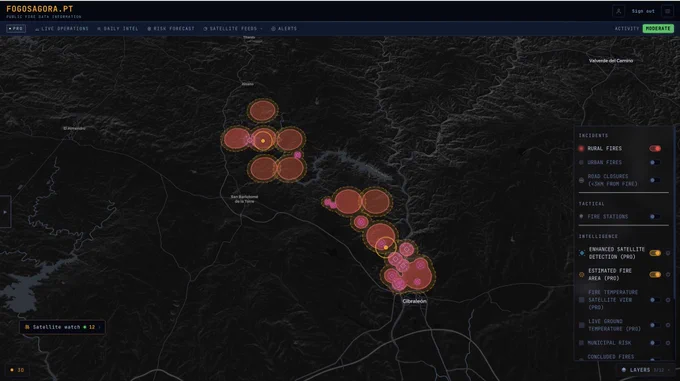Screen dimensions: 680x381
Task: Click the Fire Temperature Satellite View square icon
Action: coord(582,300)
